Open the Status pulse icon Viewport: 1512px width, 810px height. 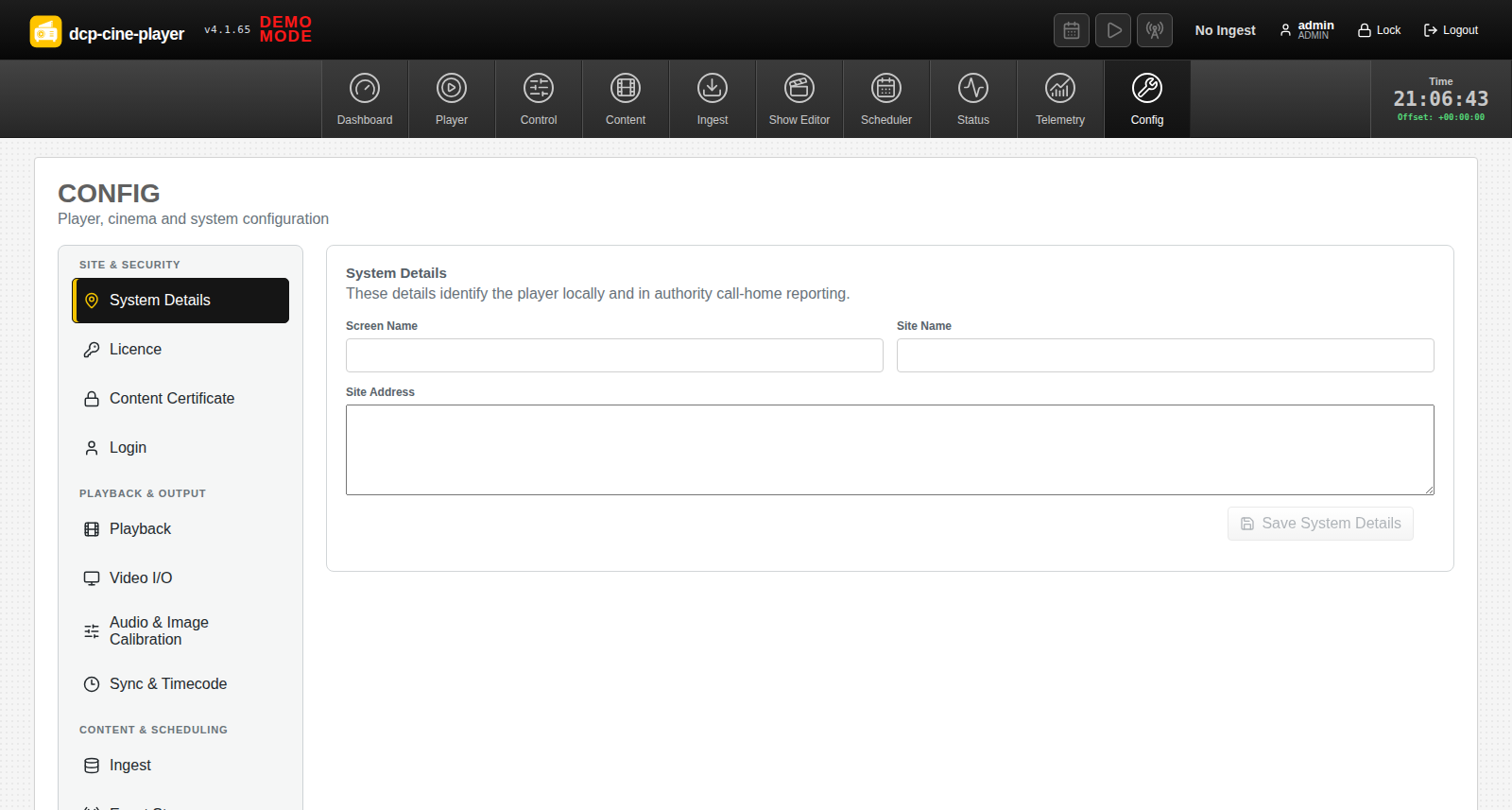click(x=973, y=88)
